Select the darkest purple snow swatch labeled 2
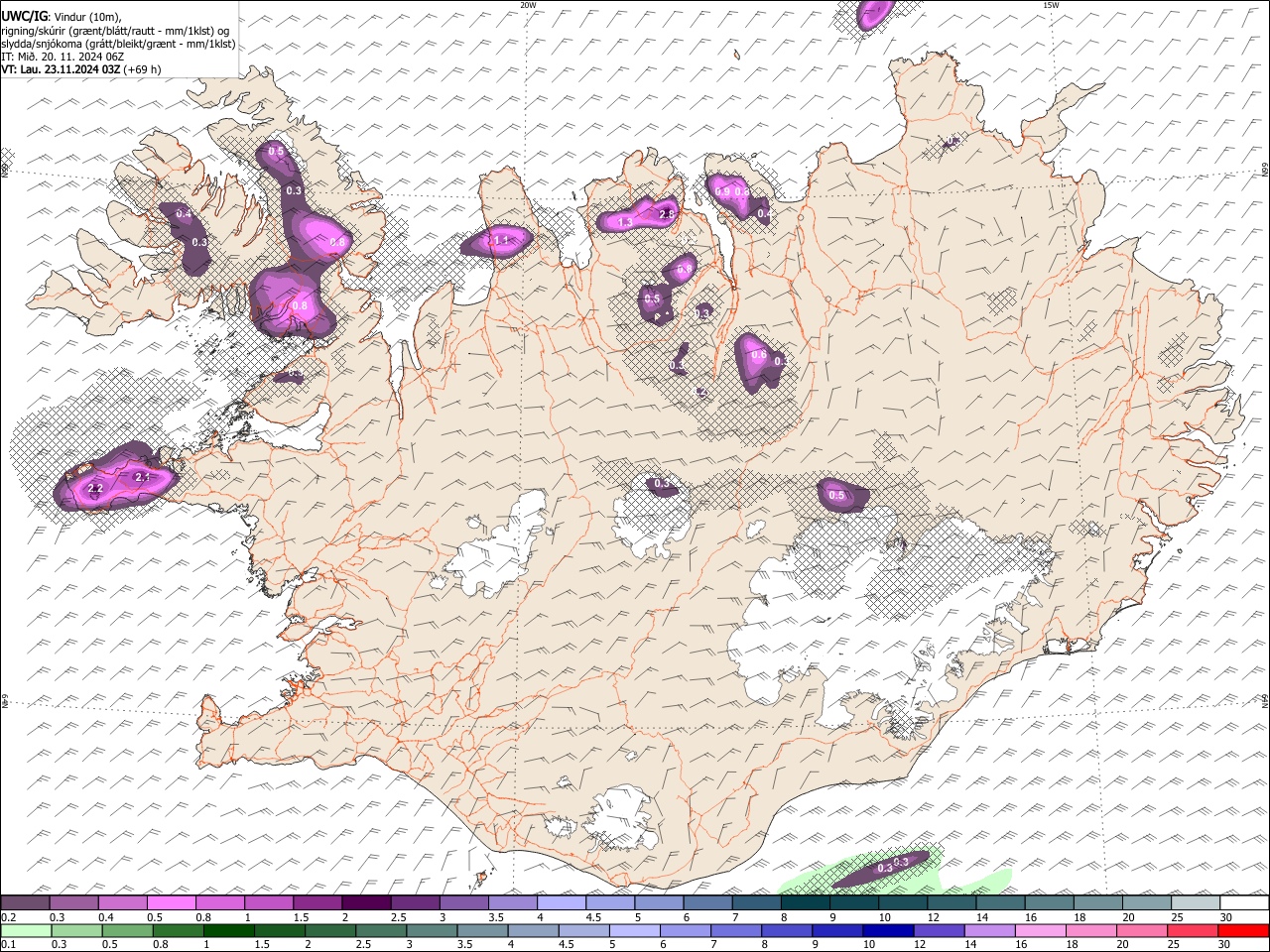The height and width of the screenshot is (952, 1270). 366,902
